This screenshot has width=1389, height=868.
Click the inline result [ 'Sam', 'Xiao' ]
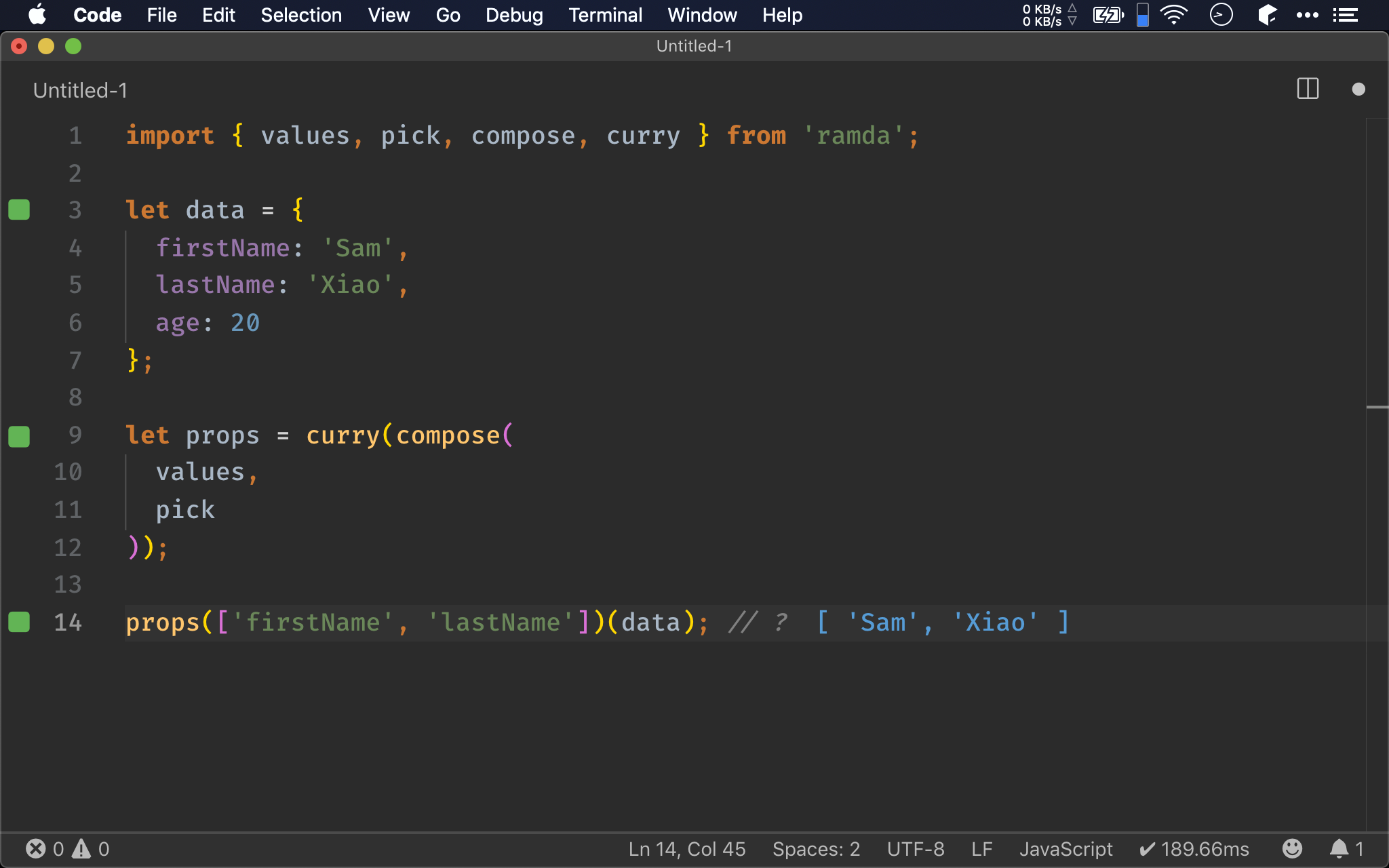[943, 622]
